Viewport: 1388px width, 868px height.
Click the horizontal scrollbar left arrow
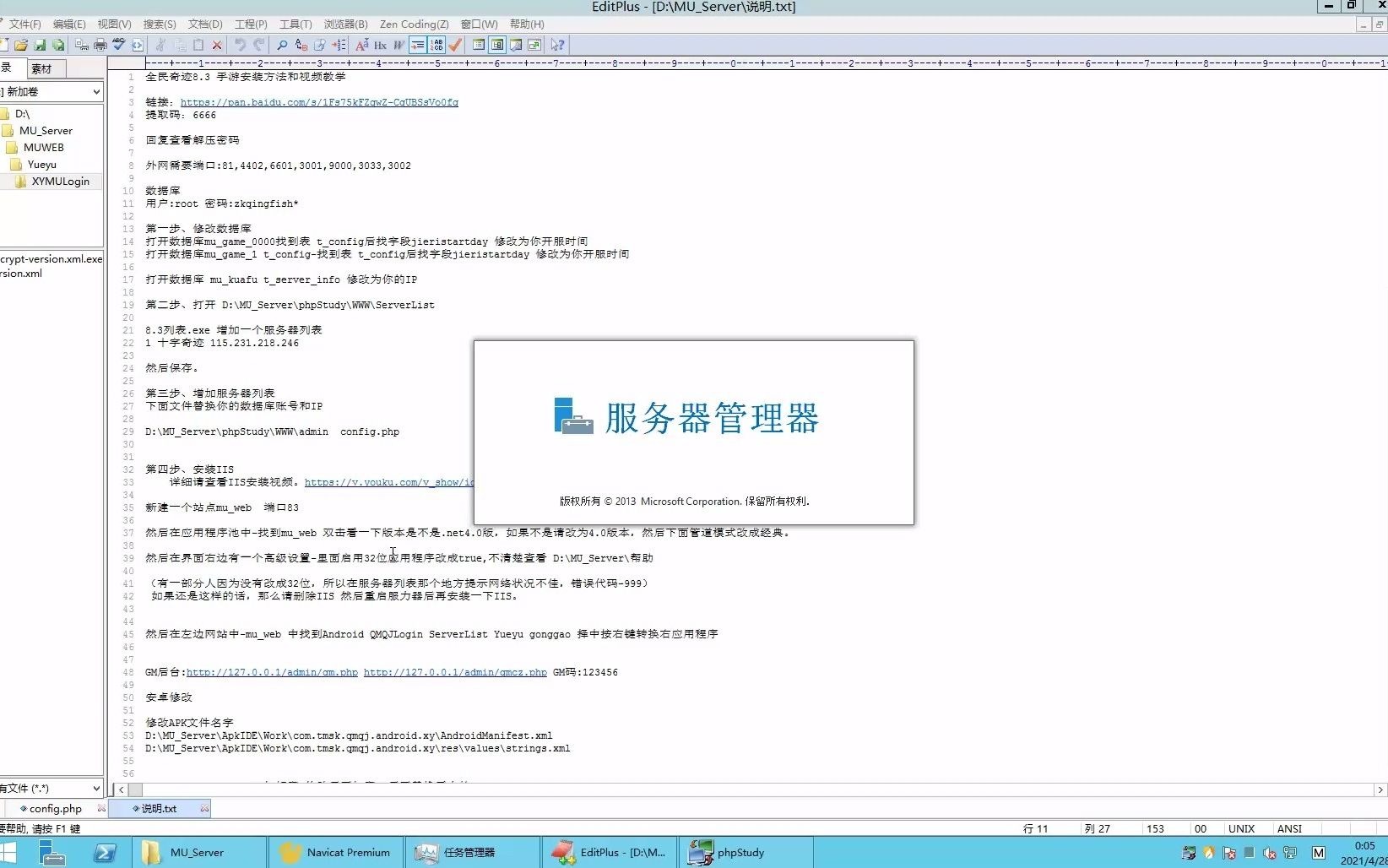point(122,789)
